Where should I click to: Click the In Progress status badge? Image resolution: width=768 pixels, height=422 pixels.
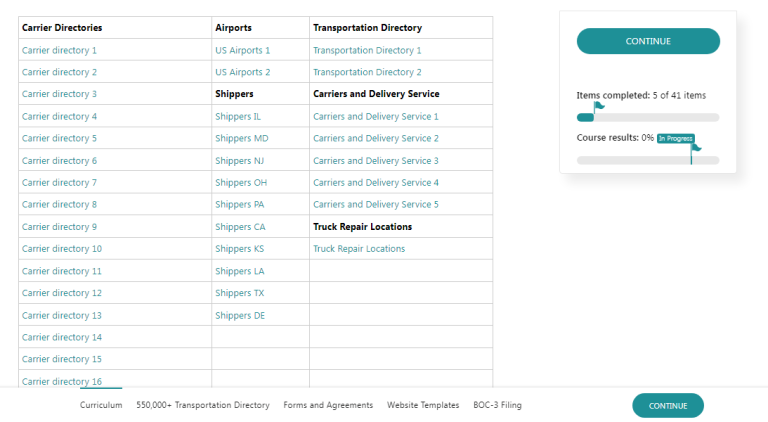675,138
